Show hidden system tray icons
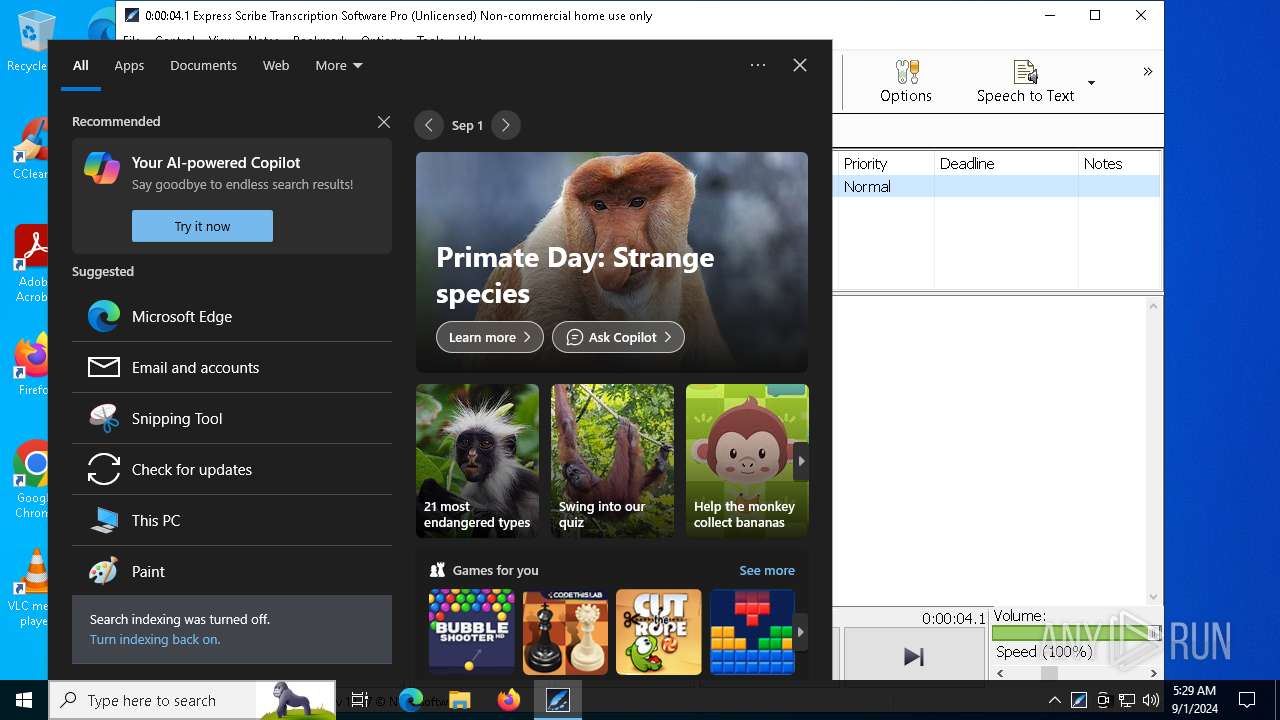The image size is (1280, 720). click(x=1054, y=700)
